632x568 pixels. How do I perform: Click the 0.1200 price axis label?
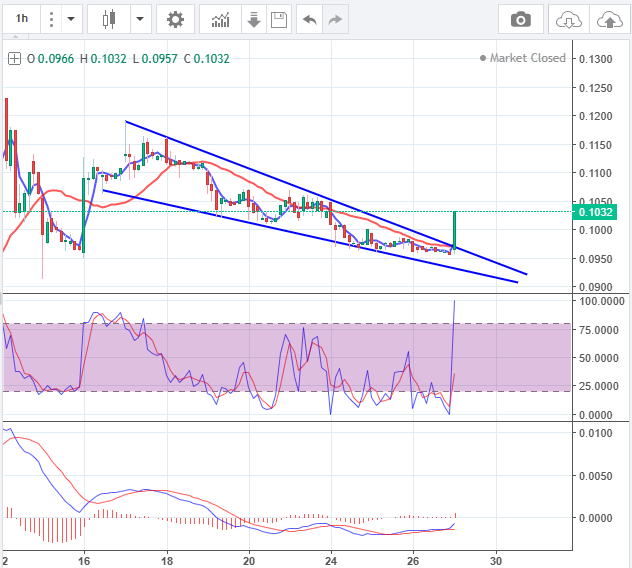pyautogui.click(x=595, y=116)
